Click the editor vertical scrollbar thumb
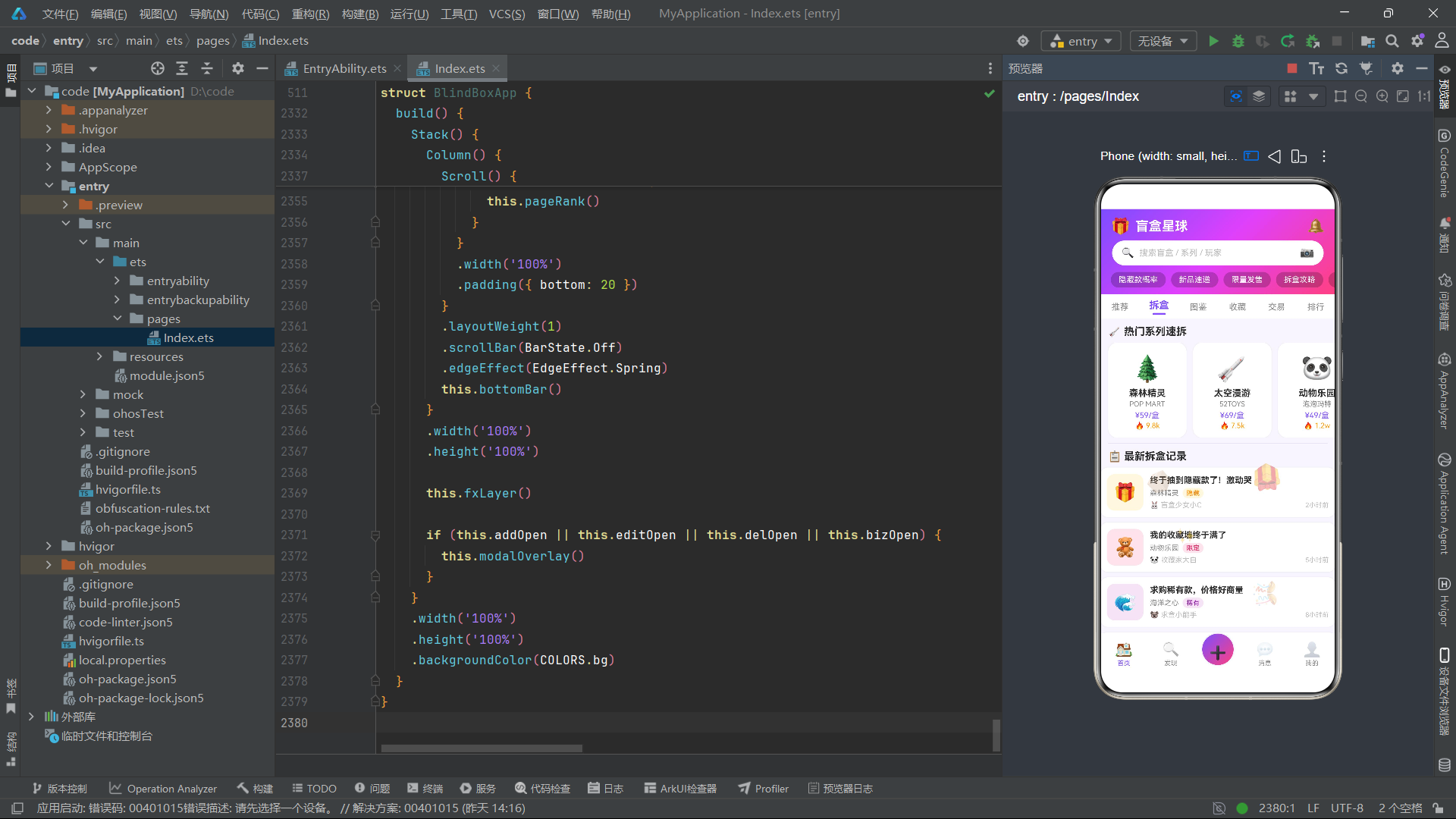Screen dimensions: 1456x819 coord(996,734)
